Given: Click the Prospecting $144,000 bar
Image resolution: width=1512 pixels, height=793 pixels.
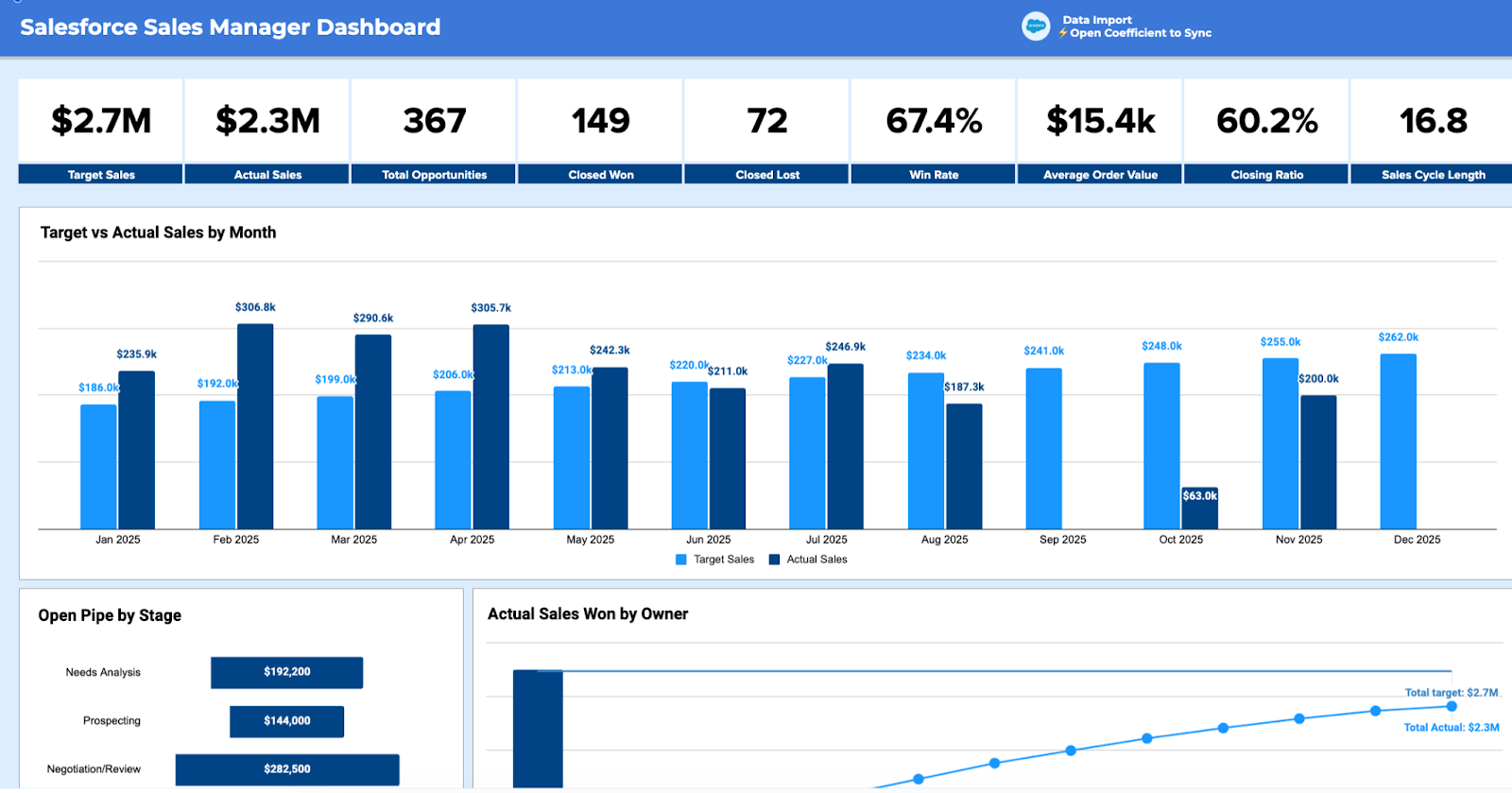Looking at the screenshot, I should (x=287, y=721).
